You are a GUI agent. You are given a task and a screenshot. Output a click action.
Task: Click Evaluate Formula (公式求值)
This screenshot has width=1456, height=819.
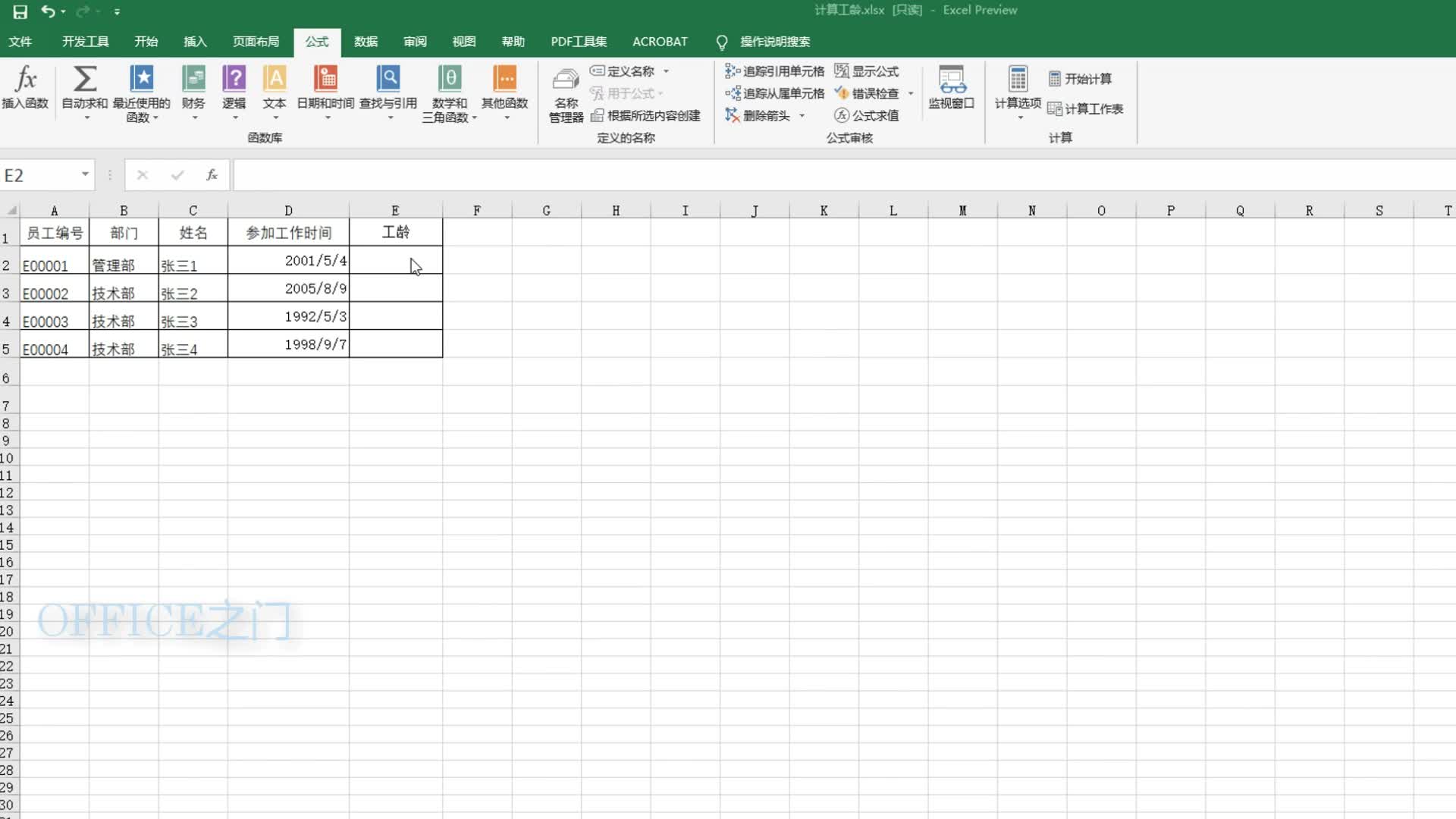(x=867, y=115)
